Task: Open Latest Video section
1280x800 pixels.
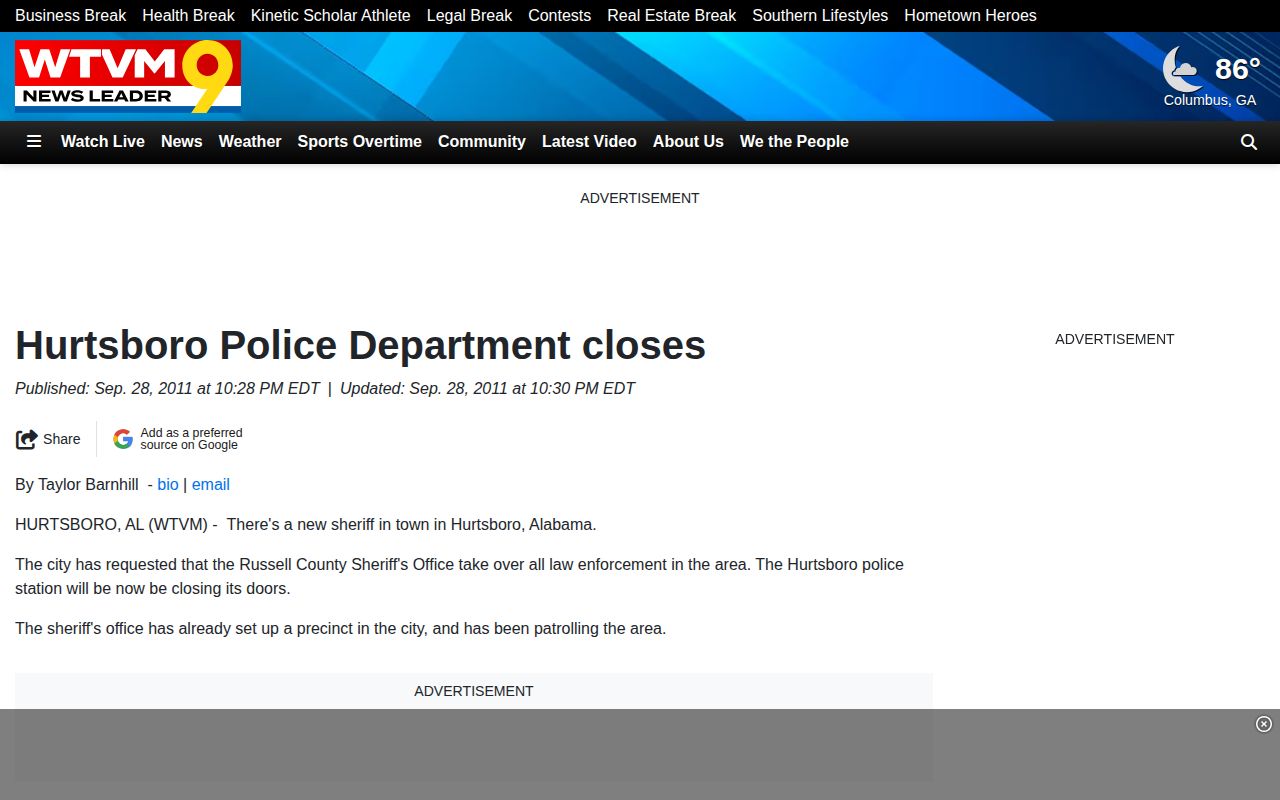Action: click(x=589, y=142)
